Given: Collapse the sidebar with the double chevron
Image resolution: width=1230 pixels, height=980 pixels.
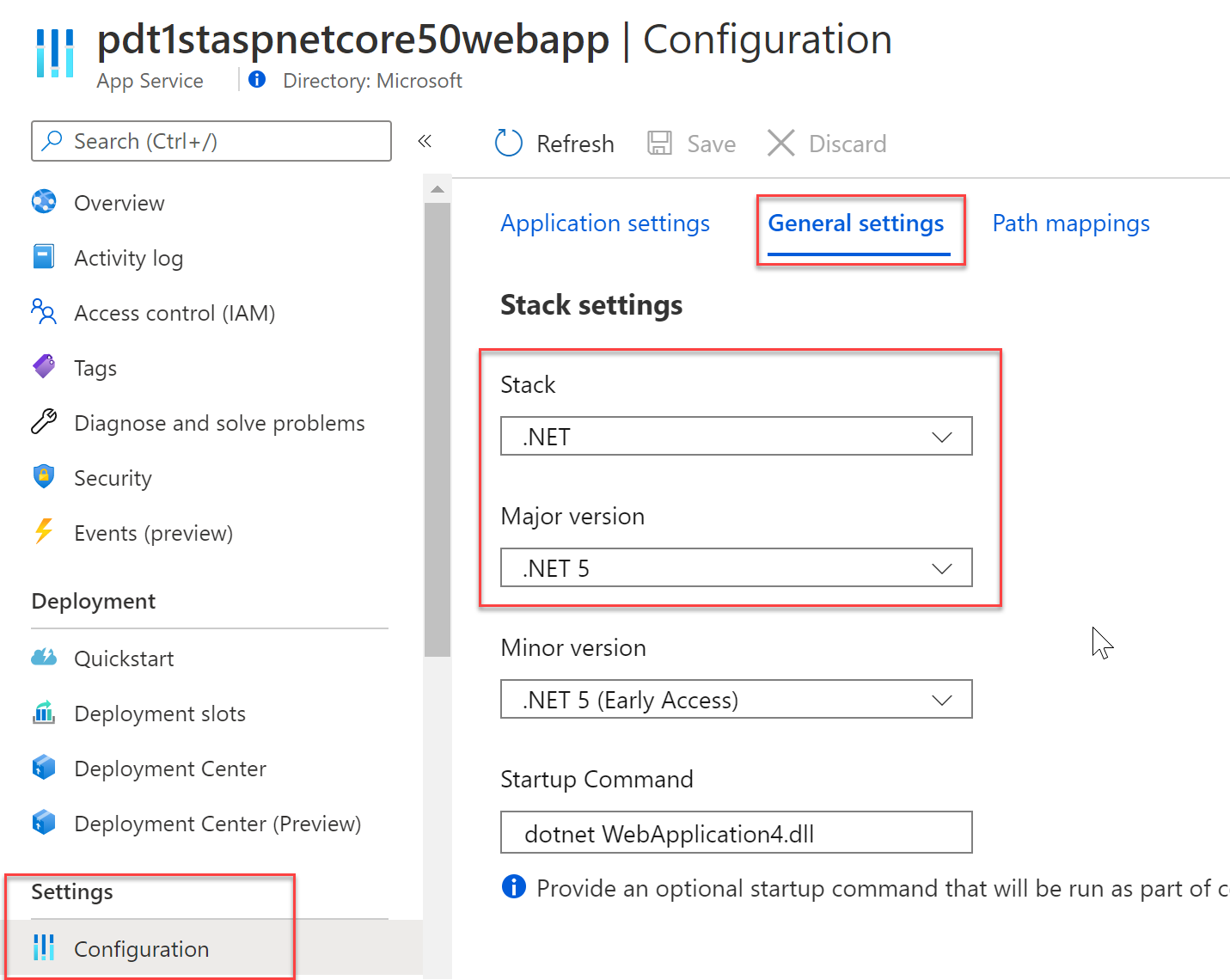Looking at the screenshot, I should [425, 141].
